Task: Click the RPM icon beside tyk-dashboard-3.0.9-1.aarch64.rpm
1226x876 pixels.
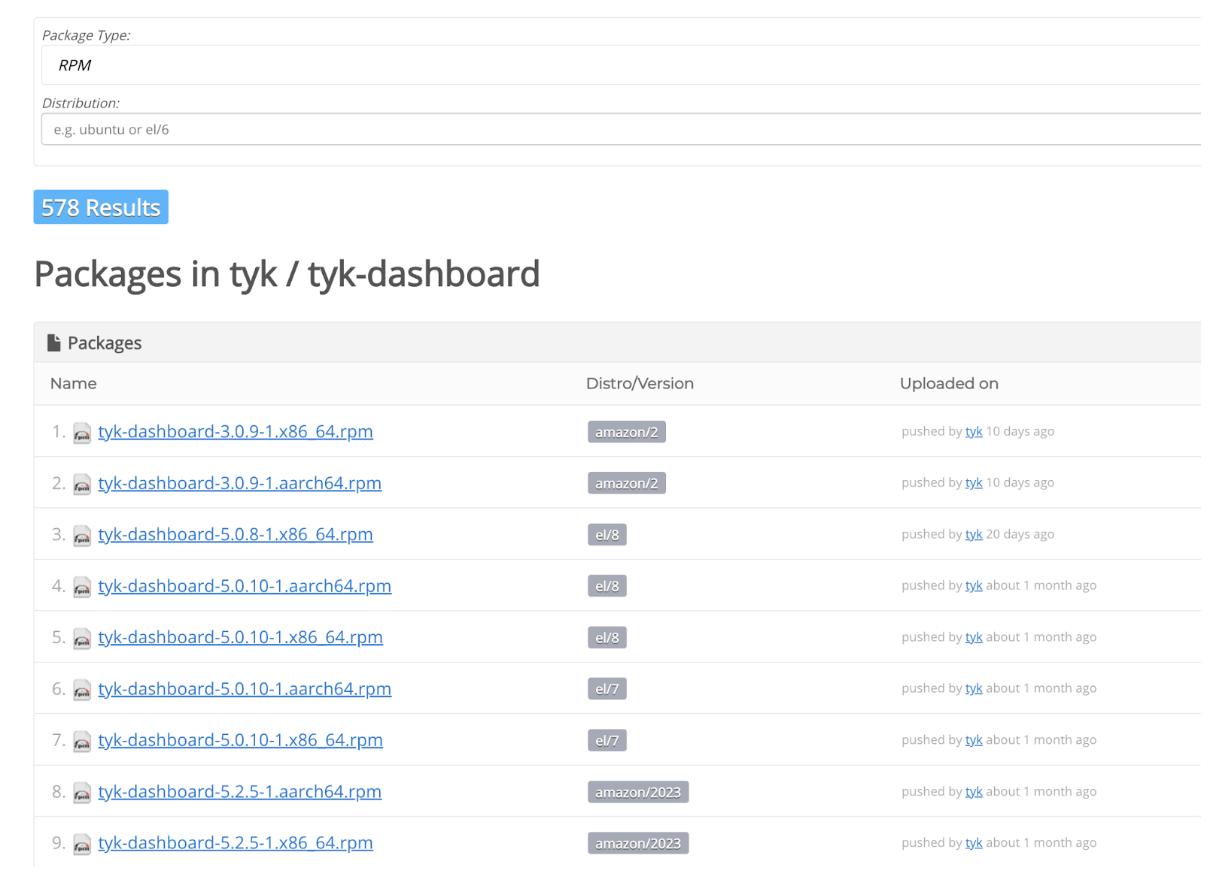Action: point(82,484)
